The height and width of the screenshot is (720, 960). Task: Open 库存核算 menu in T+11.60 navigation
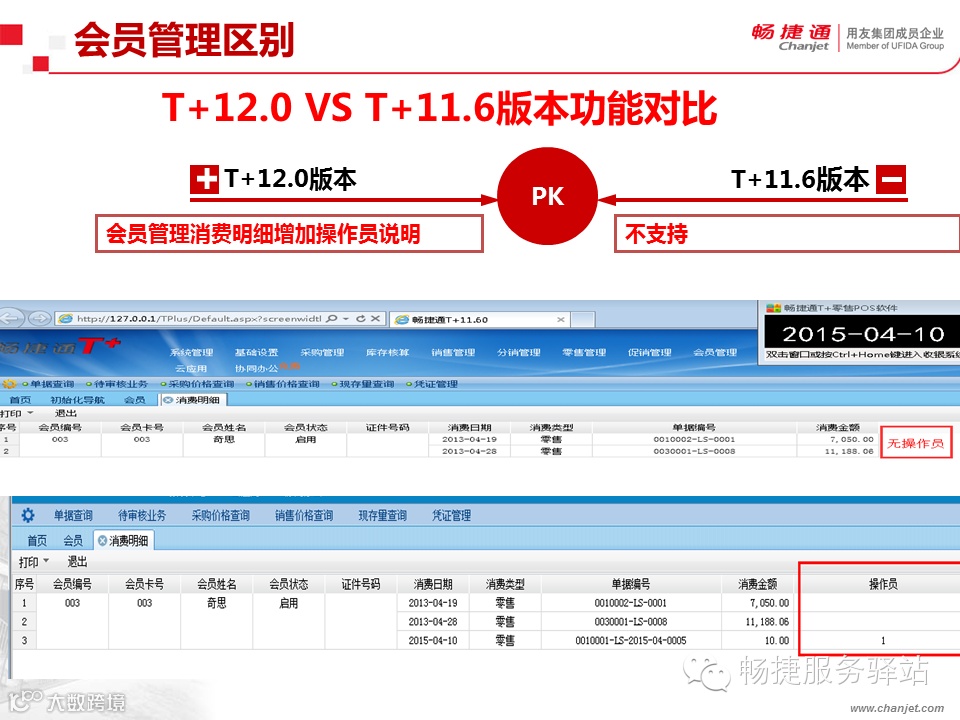click(x=388, y=353)
